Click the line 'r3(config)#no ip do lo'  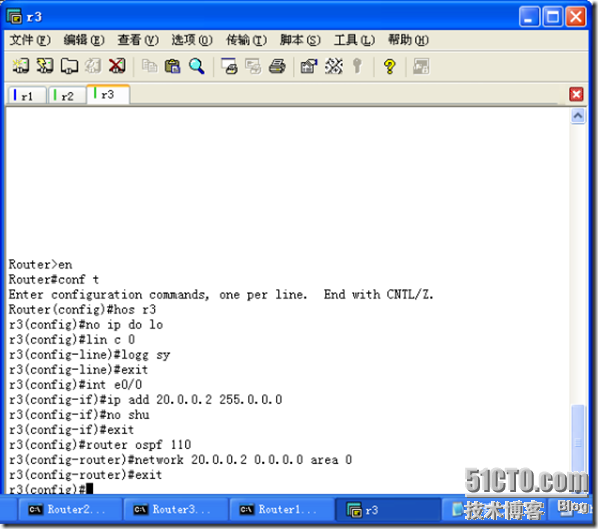coord(86,325)
